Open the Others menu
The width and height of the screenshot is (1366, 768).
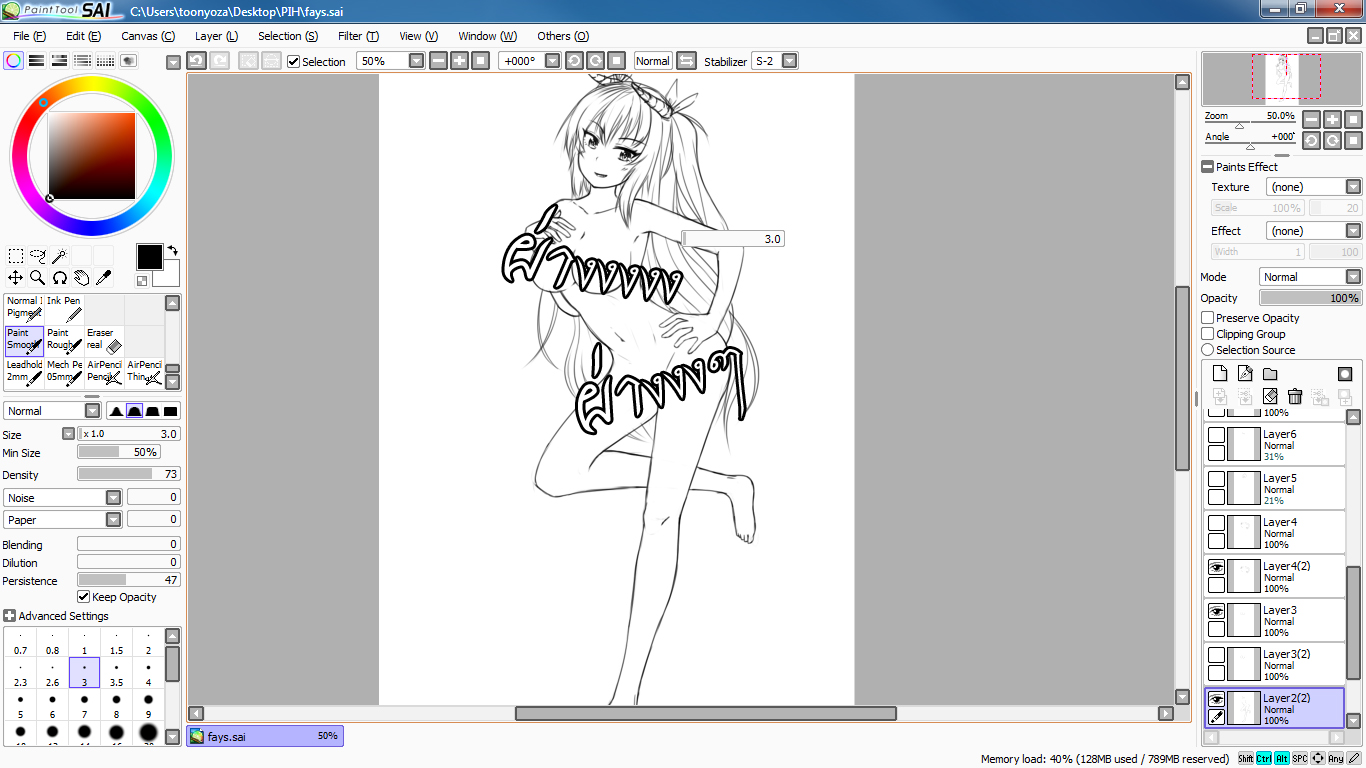562,36
